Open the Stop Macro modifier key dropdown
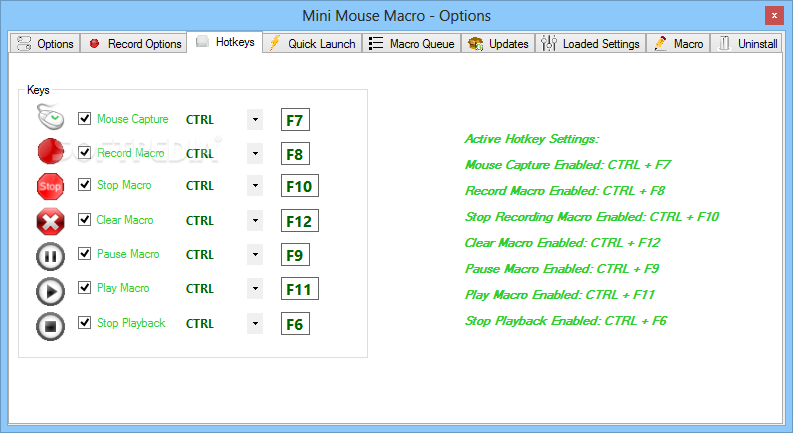The image size is (793, 433). pyautogui.click(x=255, y=186)
